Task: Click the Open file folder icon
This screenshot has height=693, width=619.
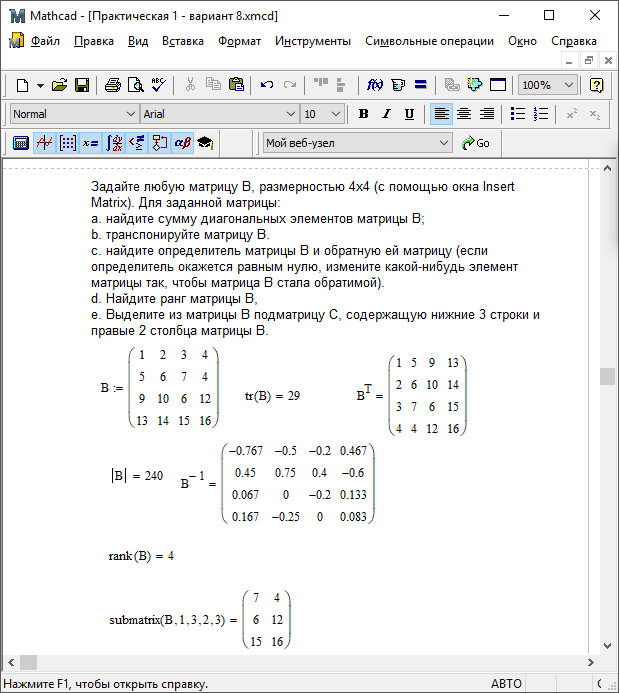Action: pos(59,85)
